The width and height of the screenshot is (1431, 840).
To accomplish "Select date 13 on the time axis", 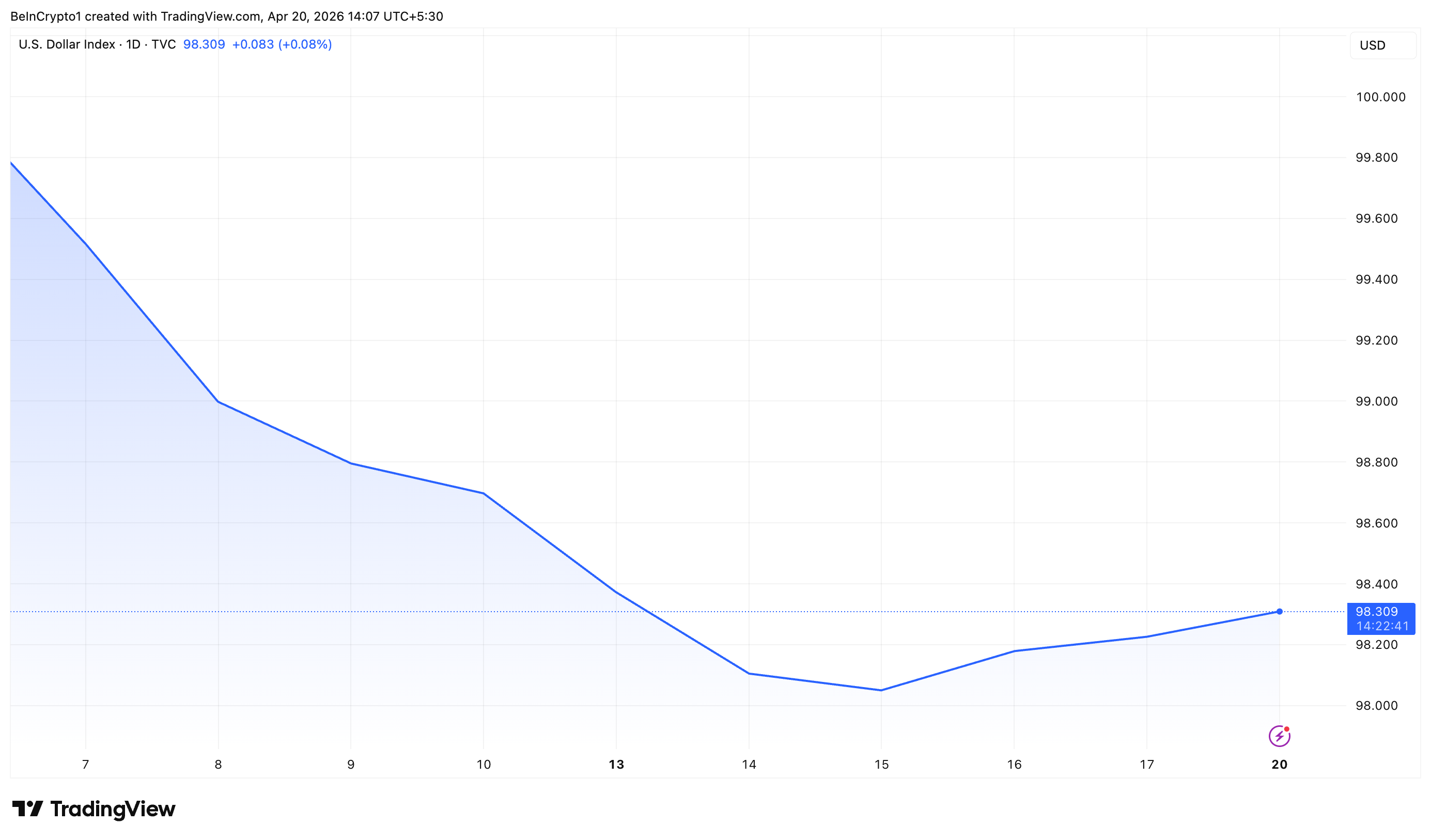I will point(616,765).
